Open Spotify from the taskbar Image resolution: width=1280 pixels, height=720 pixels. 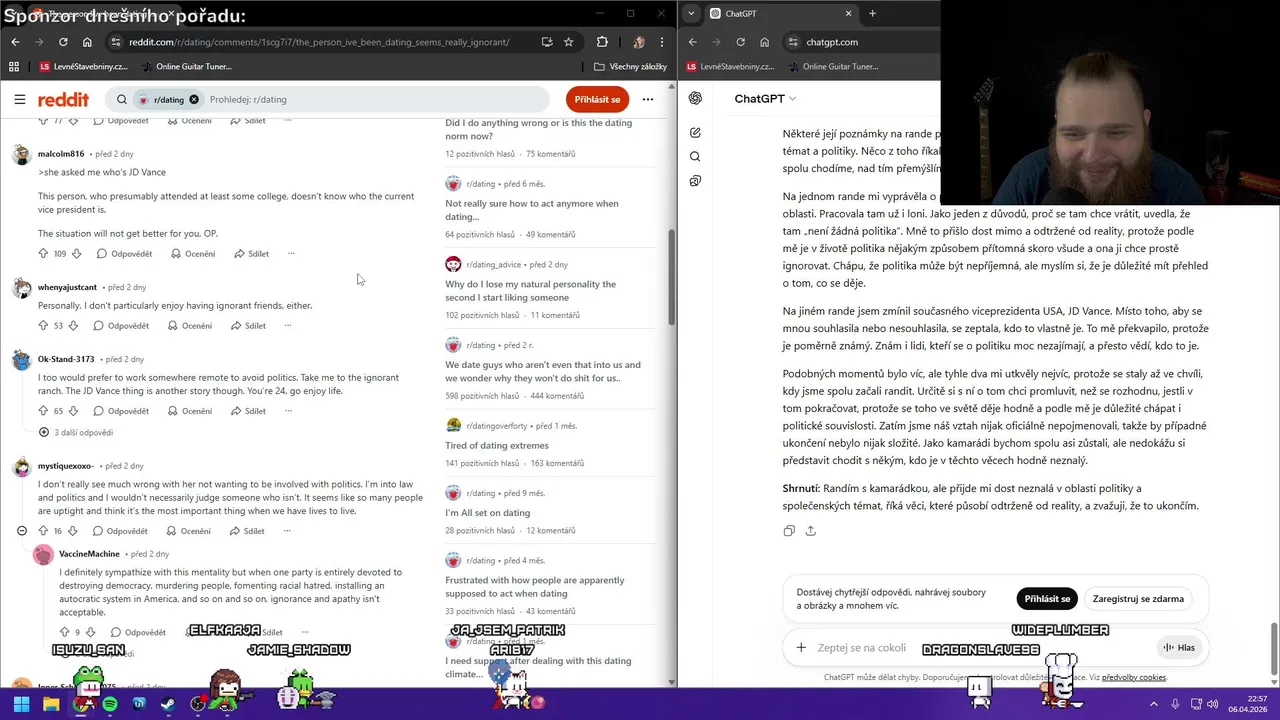click(110, 704)
